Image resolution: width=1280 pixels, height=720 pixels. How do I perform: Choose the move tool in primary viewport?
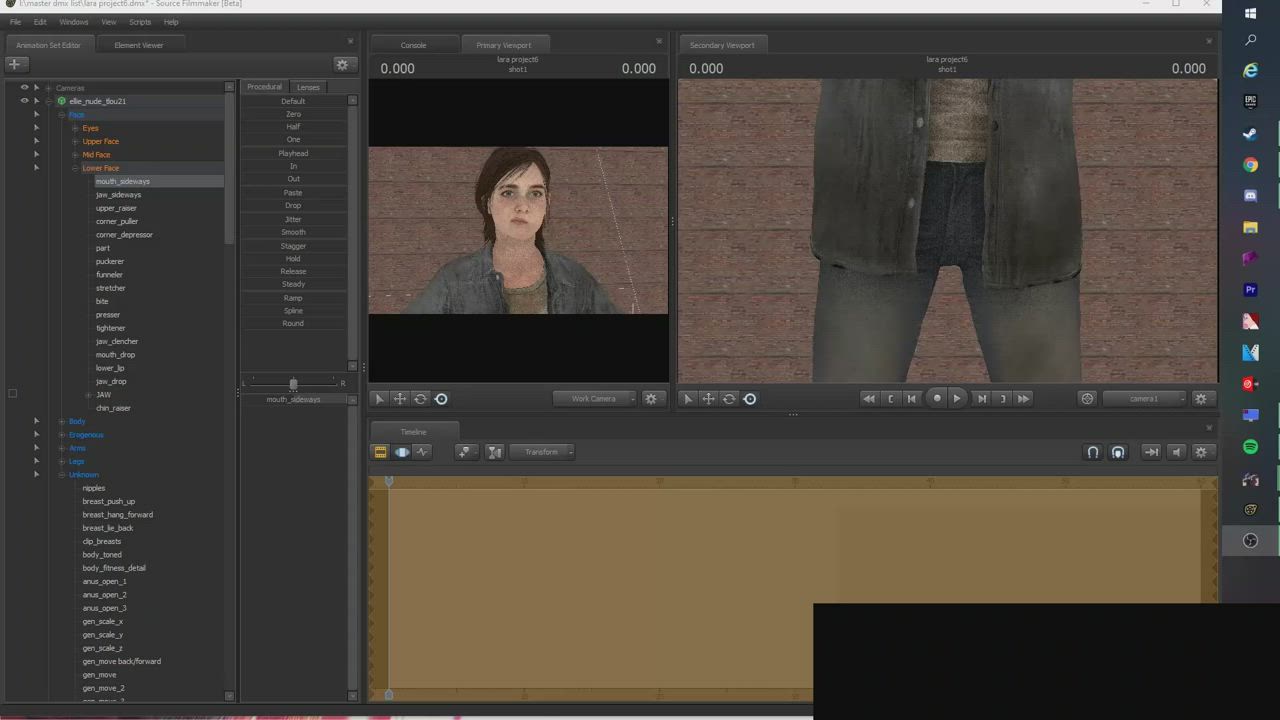tap(400, 399)
